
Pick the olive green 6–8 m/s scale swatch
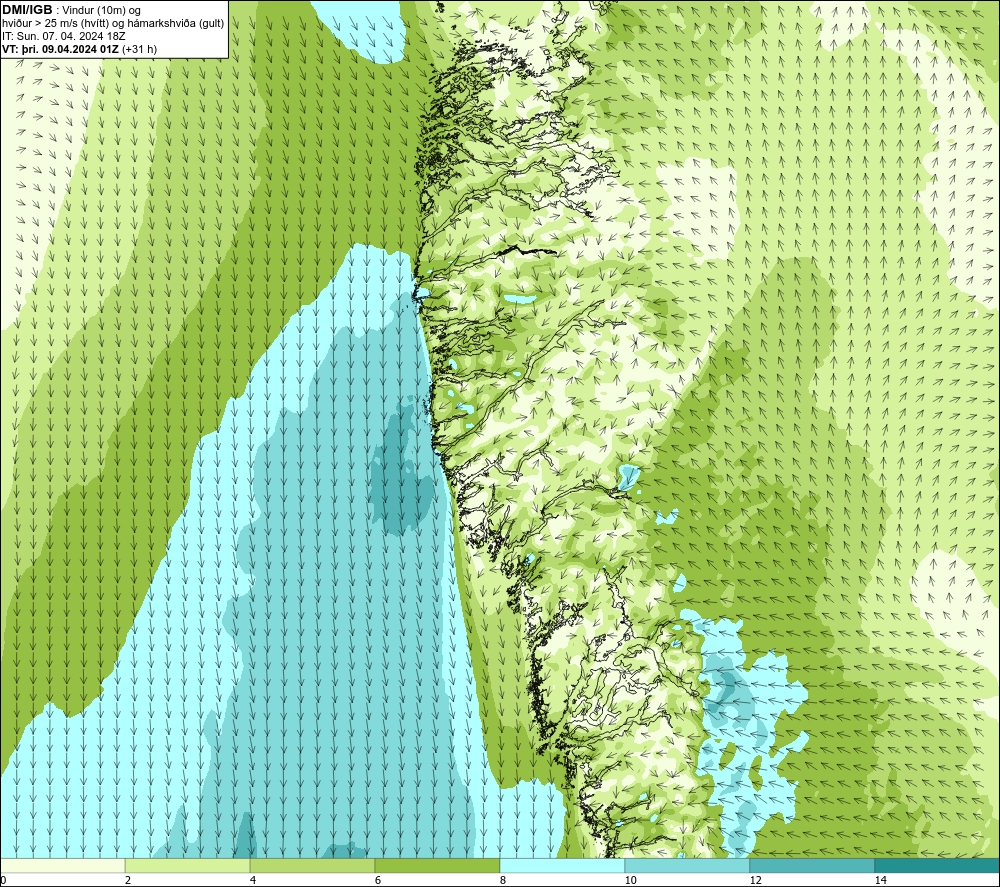click(438, 866)
